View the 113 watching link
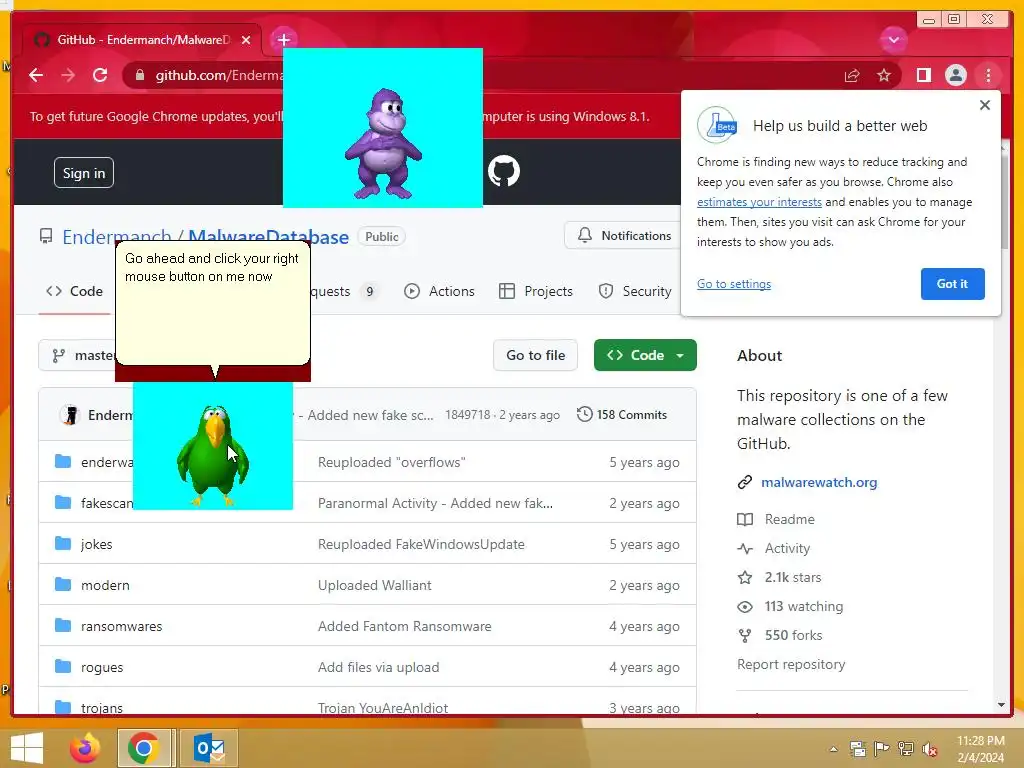Screen dimensions: 1024x768 [x=804, y=607]
